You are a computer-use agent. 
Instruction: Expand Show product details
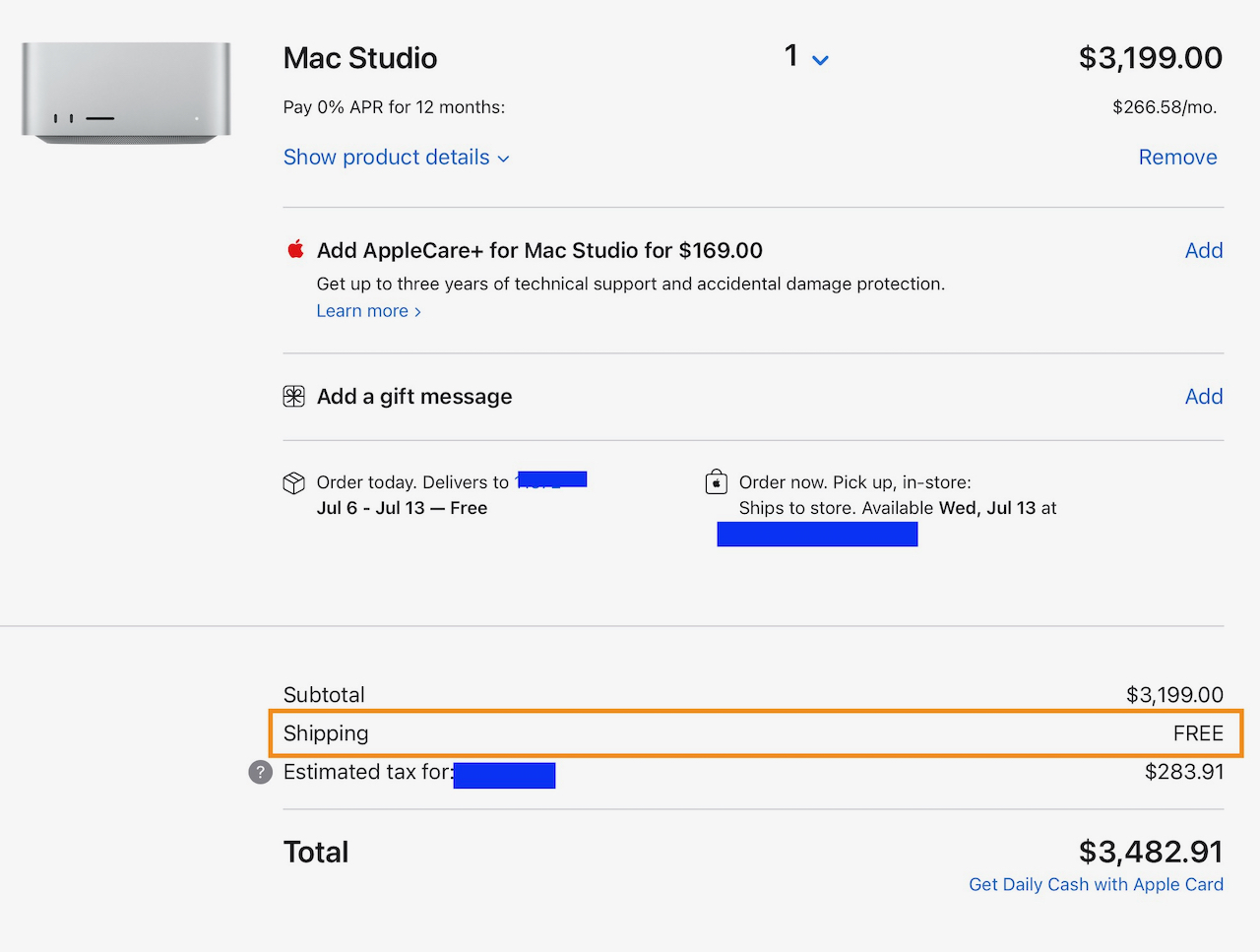[396, 158]
